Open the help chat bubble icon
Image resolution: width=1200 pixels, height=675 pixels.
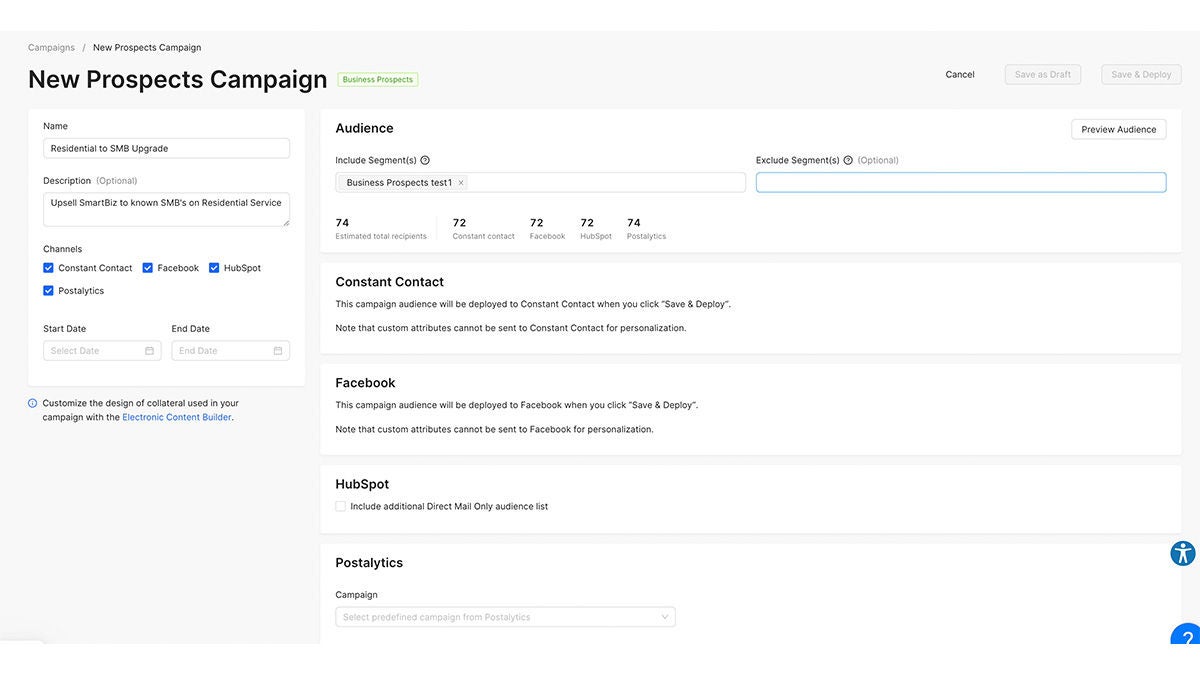(1185, 637)
